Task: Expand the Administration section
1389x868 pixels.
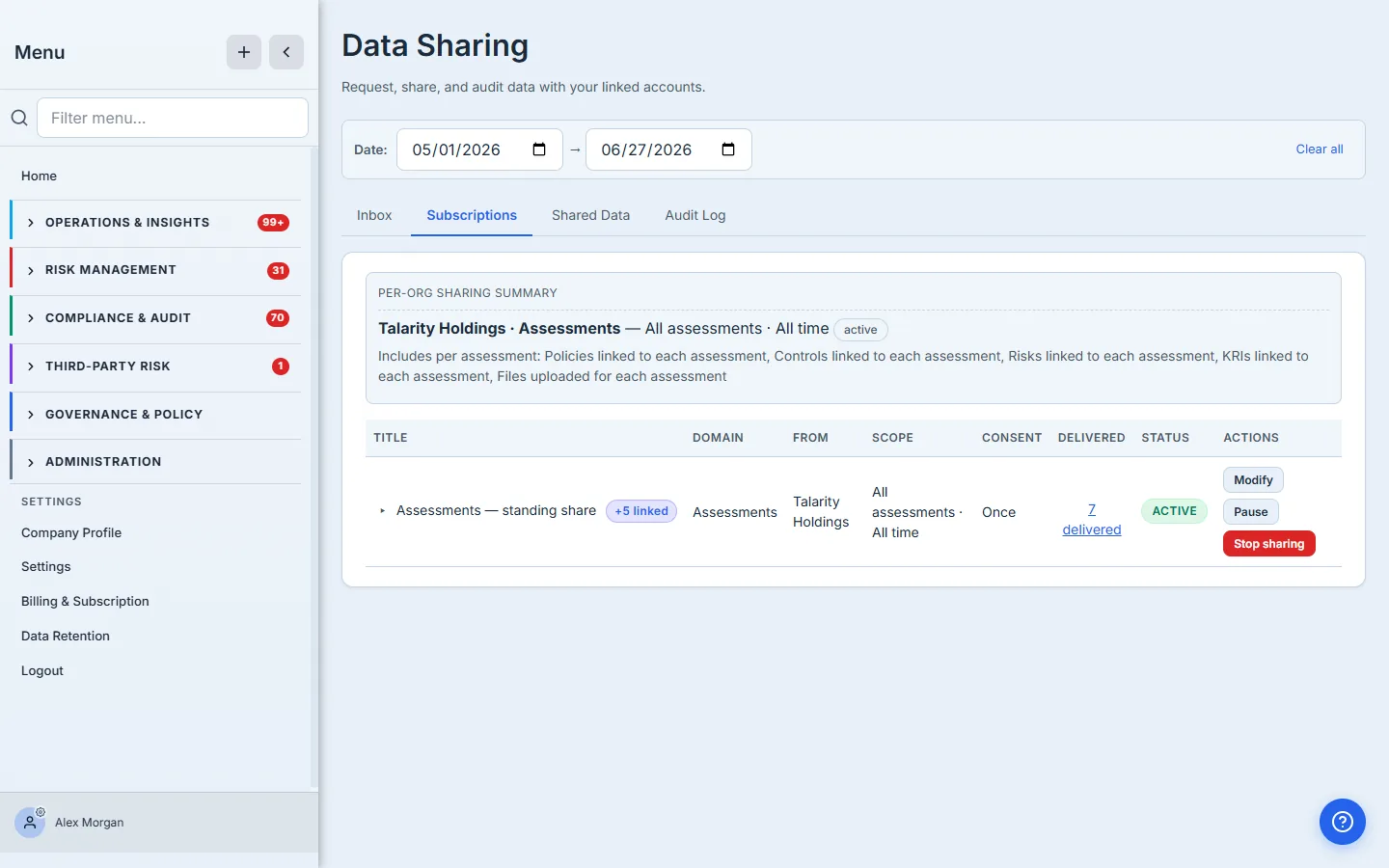Action: coord(156,462)
